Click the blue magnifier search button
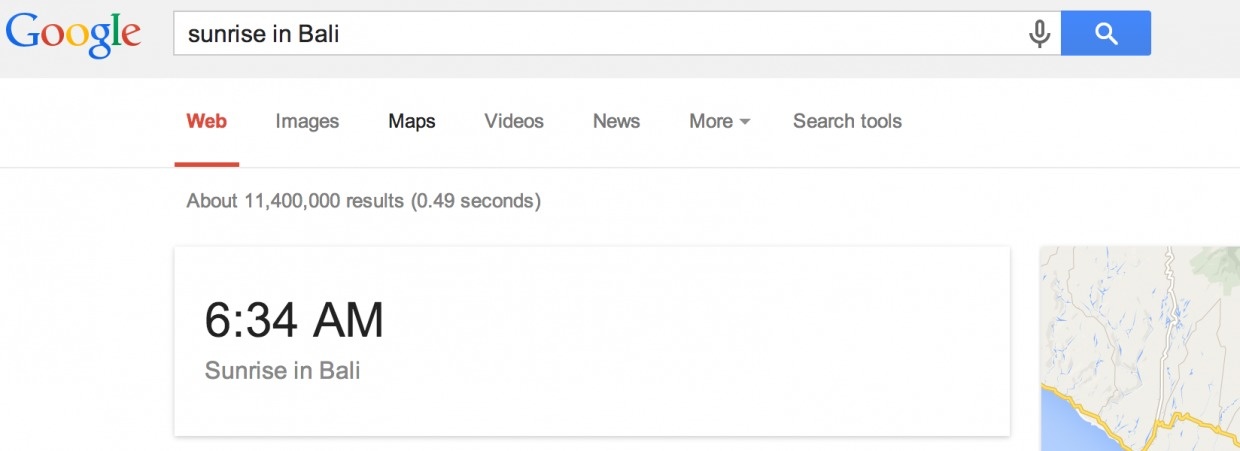1240x451 pixels. click(x=1106, y=34)
